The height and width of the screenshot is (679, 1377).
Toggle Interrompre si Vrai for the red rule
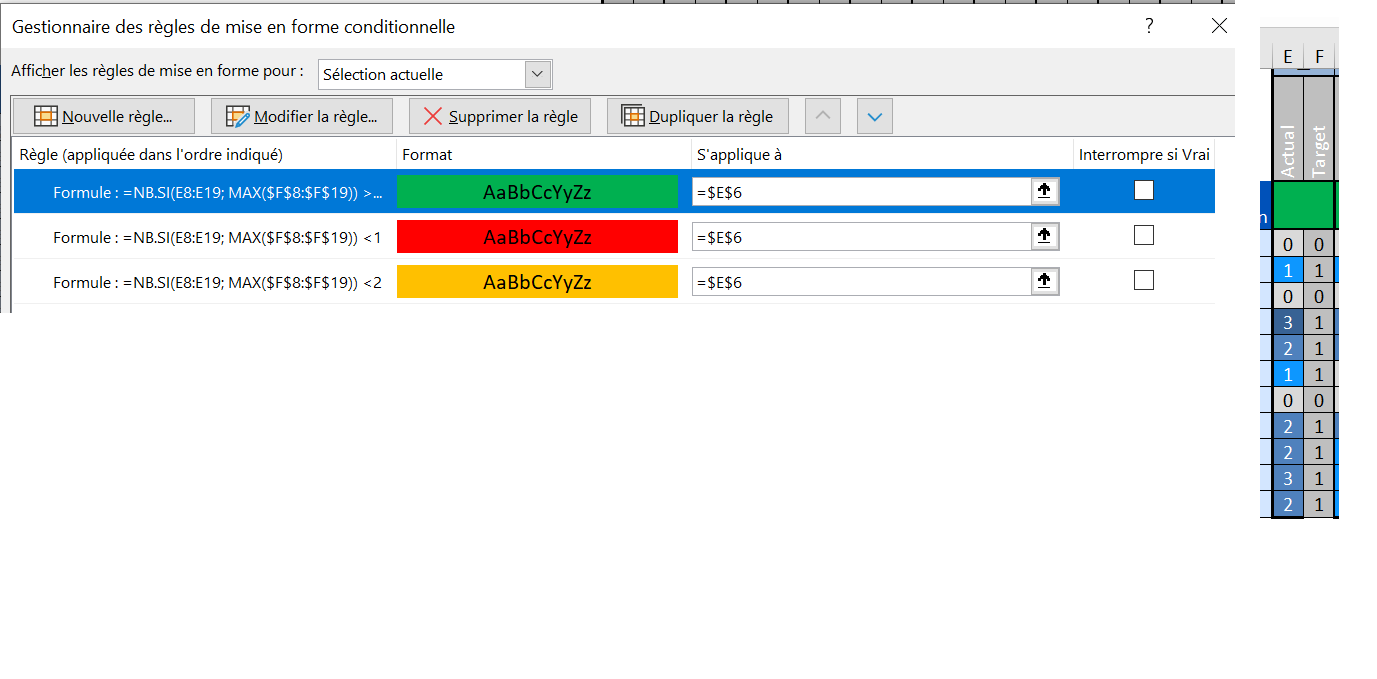(1144, 235)
